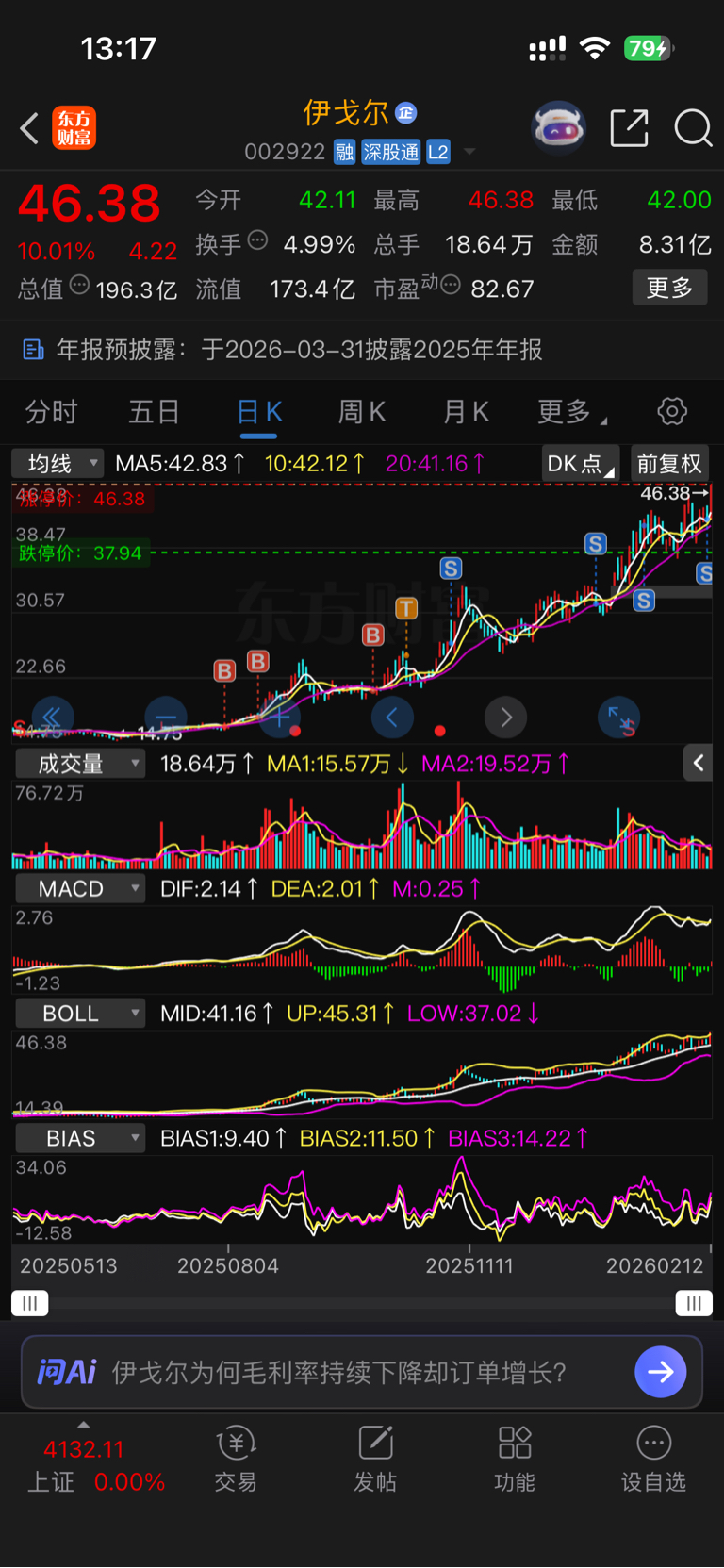Tap the double-left arrow chart control
This screenshot has width=724, height=1568.
point(53,718)
